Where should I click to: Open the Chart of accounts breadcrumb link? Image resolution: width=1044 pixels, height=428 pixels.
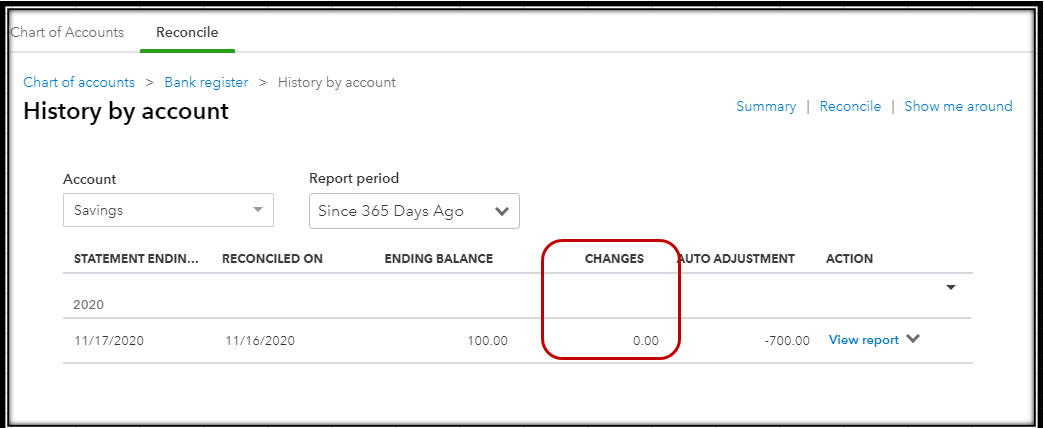79,83
